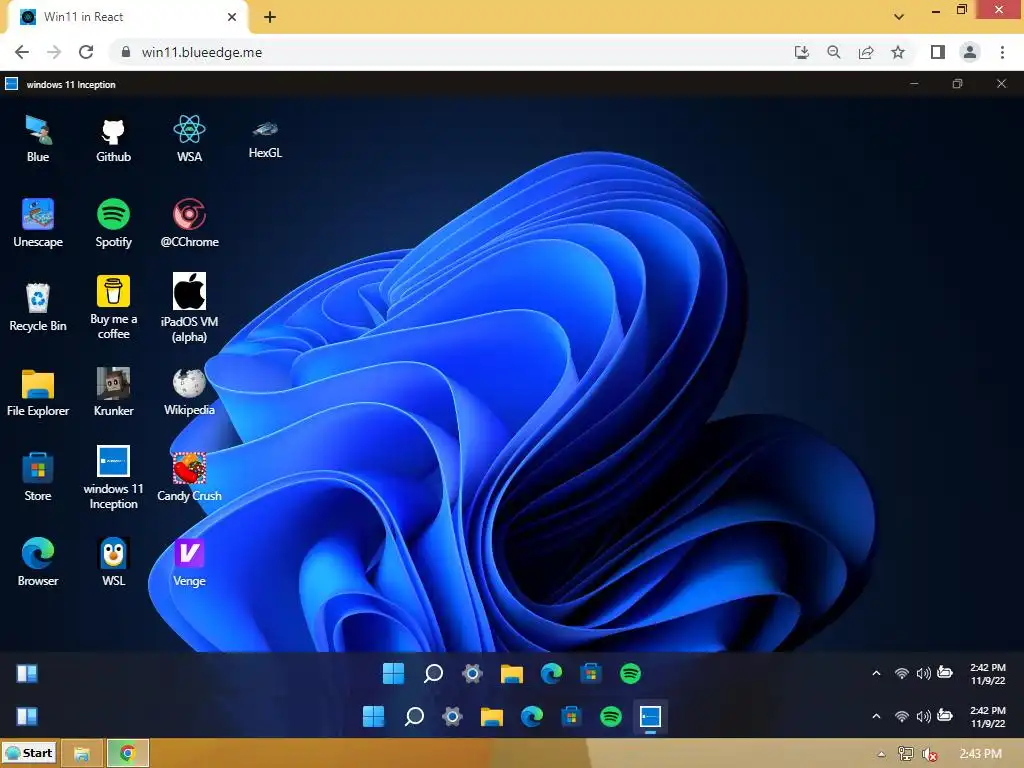Open 2:42 PM clock in lower taskbar
This screenshot has height=768, width=1024.
point(987,717)
